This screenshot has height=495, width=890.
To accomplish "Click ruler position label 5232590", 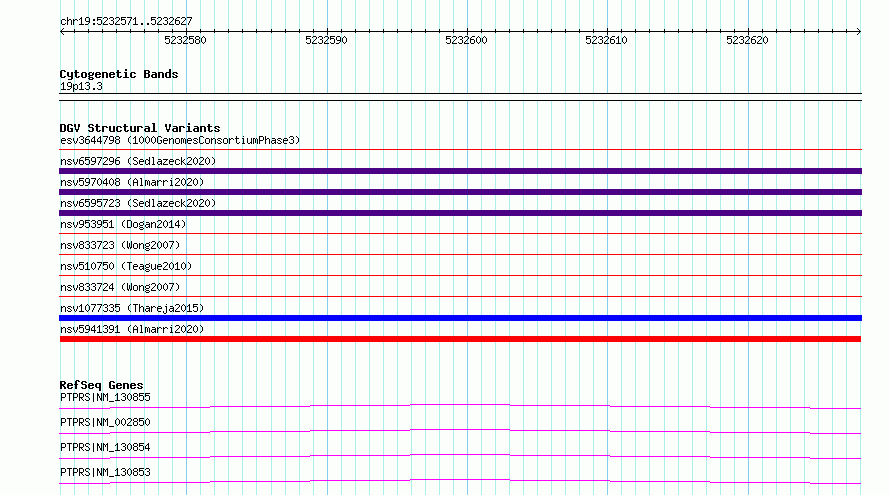I will point(326,40).
